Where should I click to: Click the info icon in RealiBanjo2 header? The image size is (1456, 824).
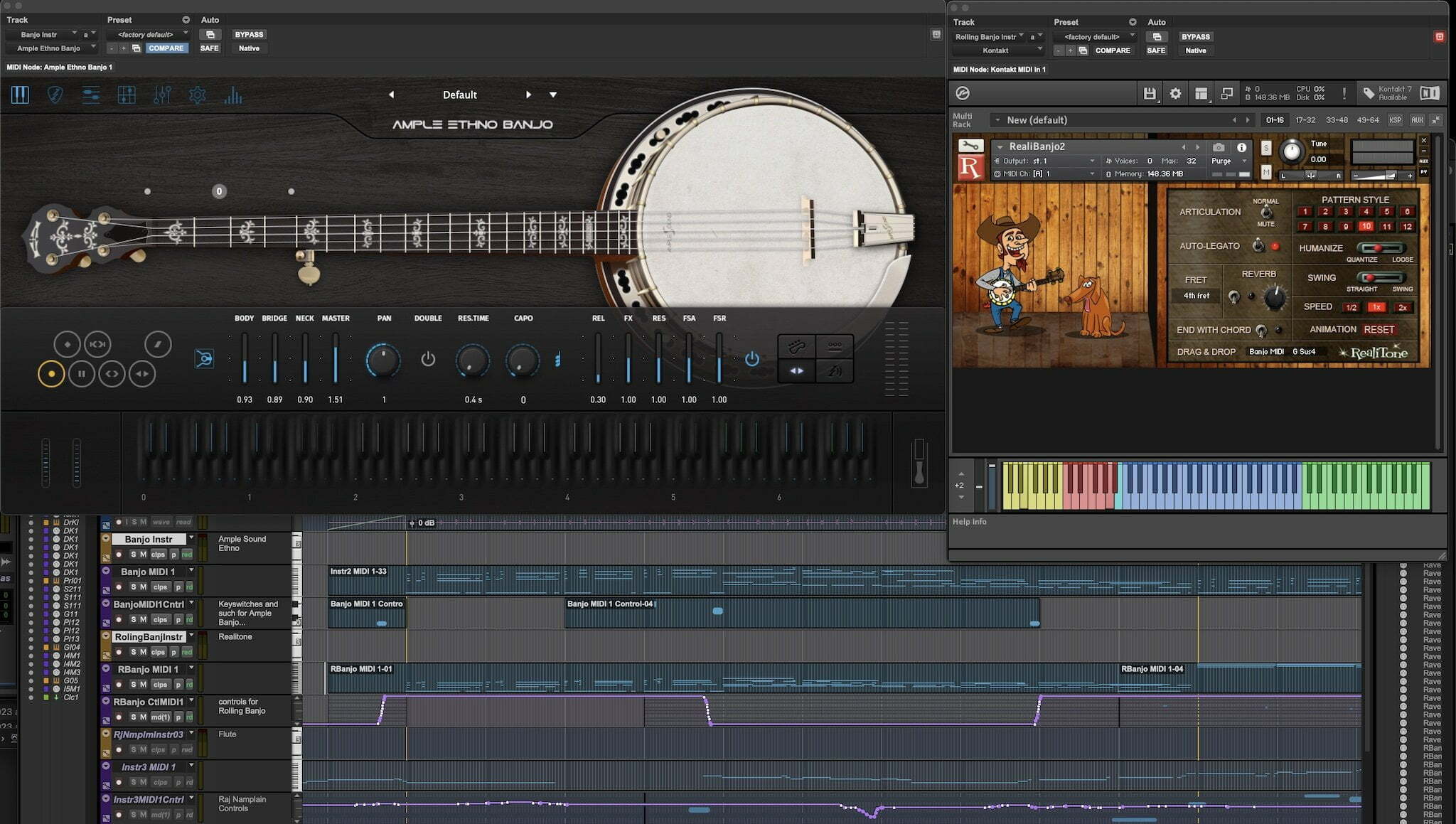point(1241,147)
